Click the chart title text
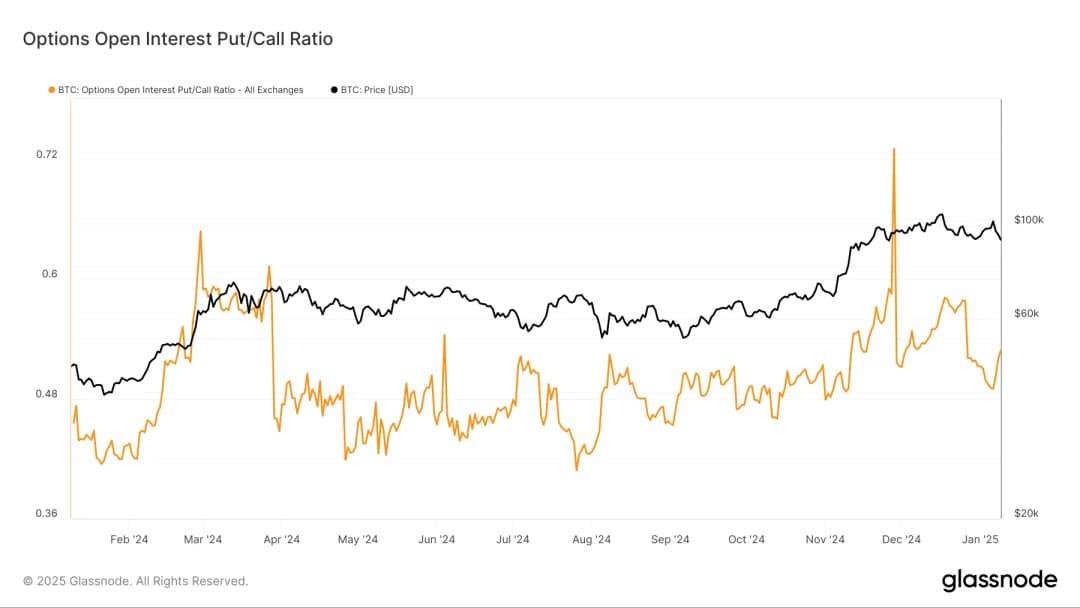 coord(177,40)
